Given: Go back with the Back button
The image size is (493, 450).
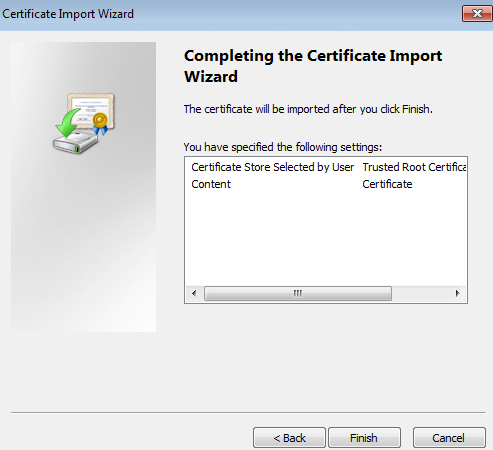Looking at the screenshot, I should [x=289, y=437].
